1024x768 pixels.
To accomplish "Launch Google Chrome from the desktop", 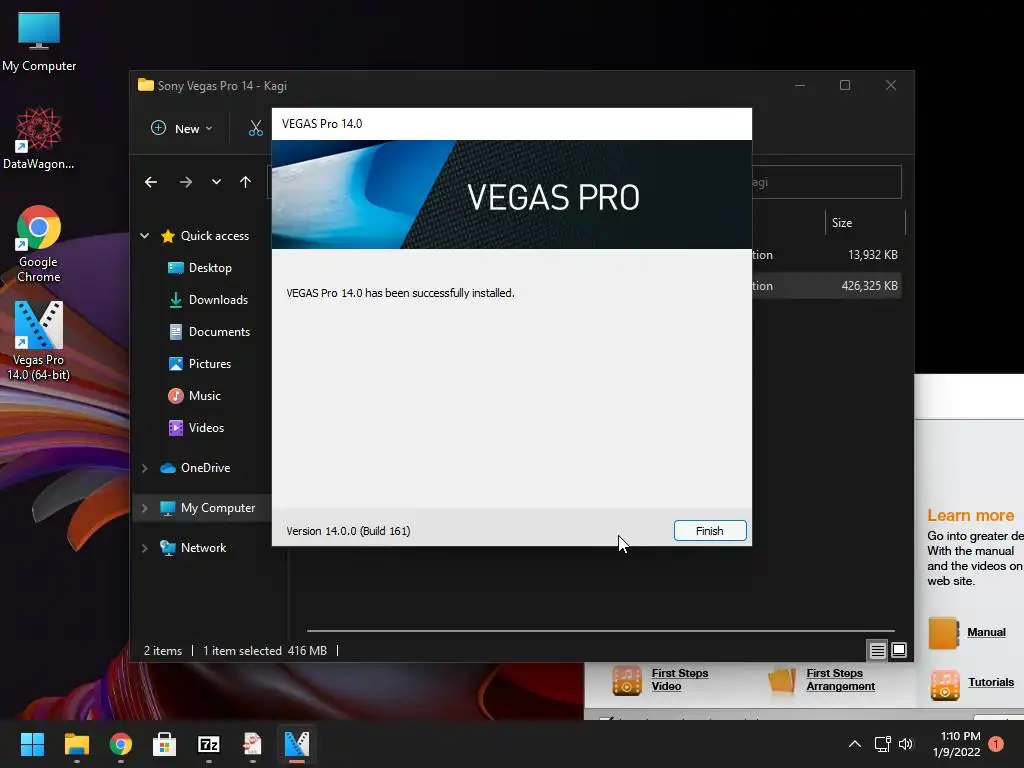I will (x=39, y=244).
